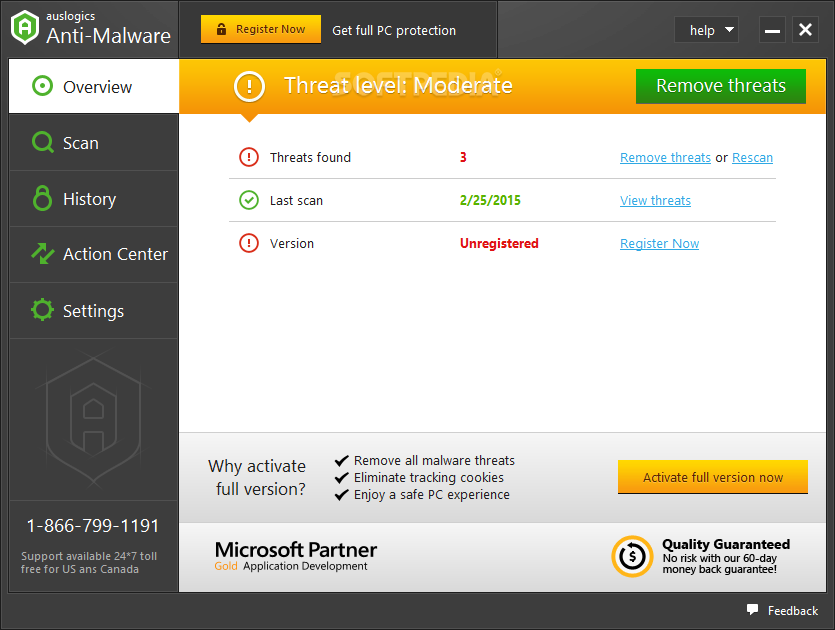Click the Rescan link
The height and width of the screenshot is (630, 835).
(752, 158)
